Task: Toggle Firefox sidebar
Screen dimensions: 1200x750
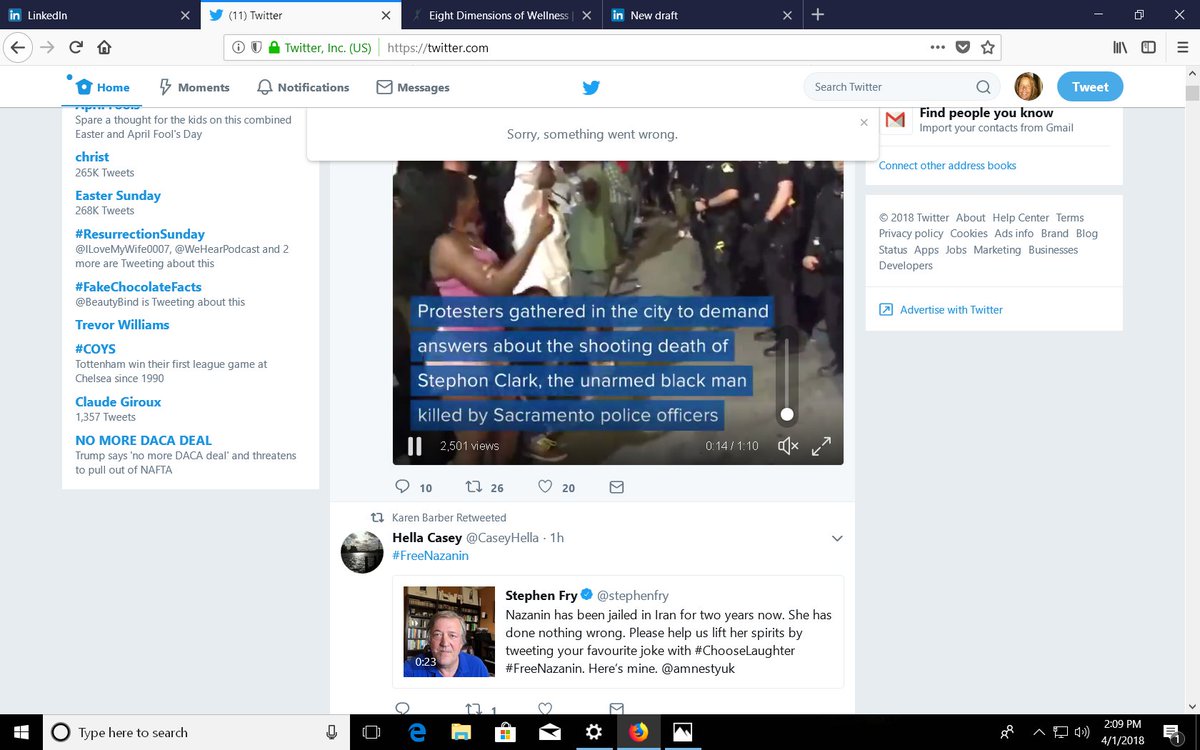Action: click(1149, 47)
